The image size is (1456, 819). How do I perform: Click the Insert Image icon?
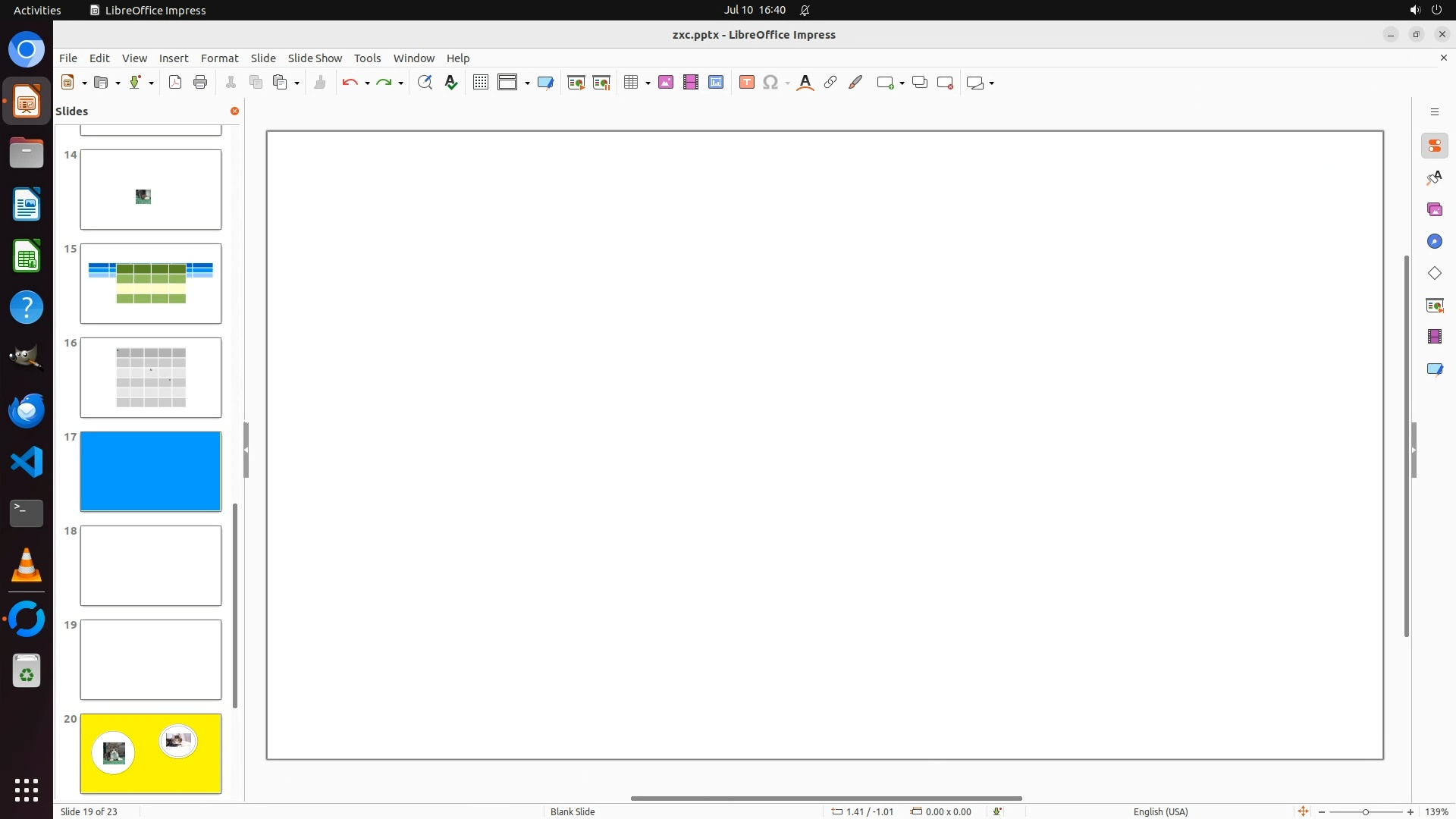[666, 83]
